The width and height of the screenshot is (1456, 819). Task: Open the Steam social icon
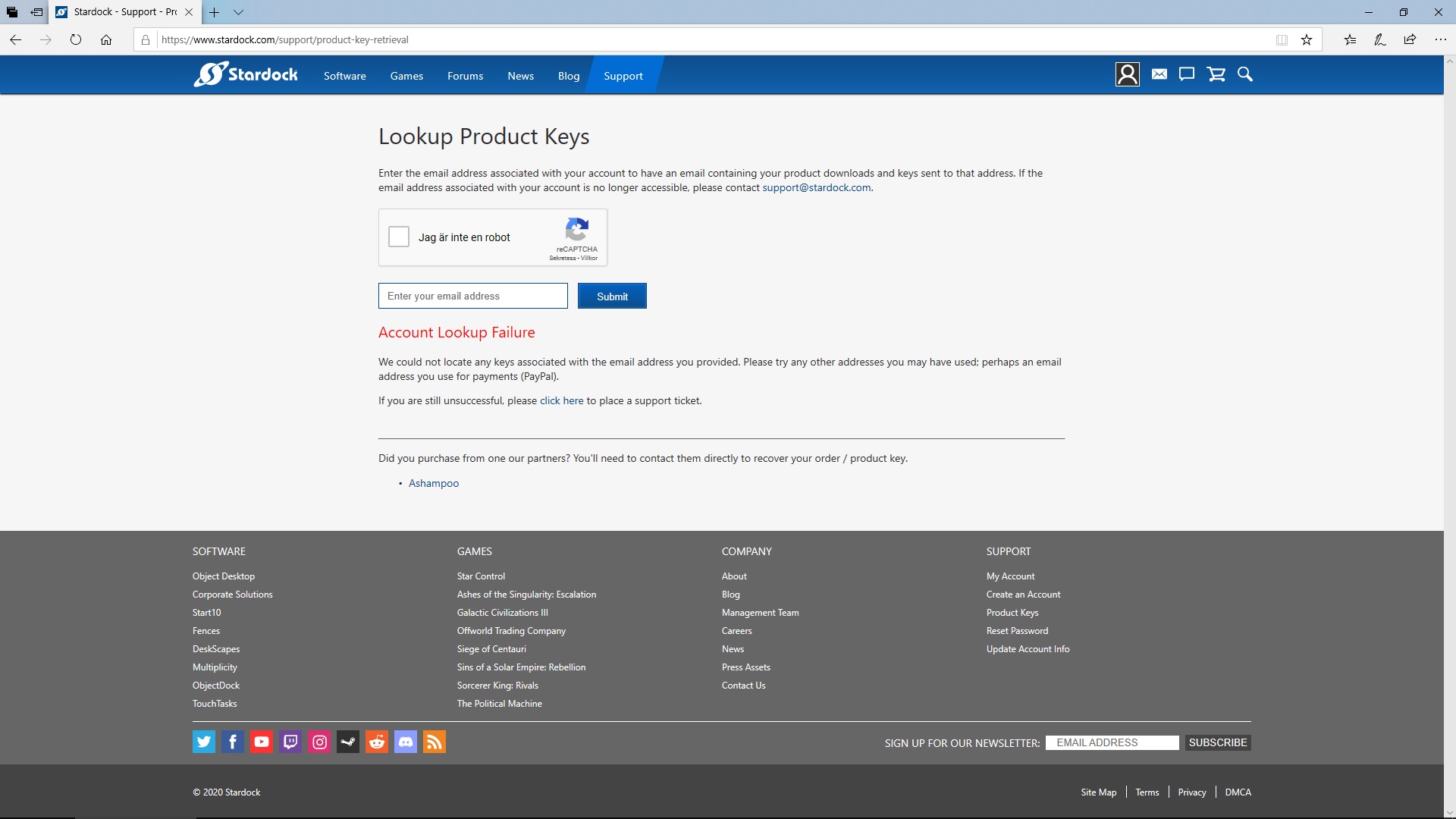pyautogui.click(x=348, y=742)
